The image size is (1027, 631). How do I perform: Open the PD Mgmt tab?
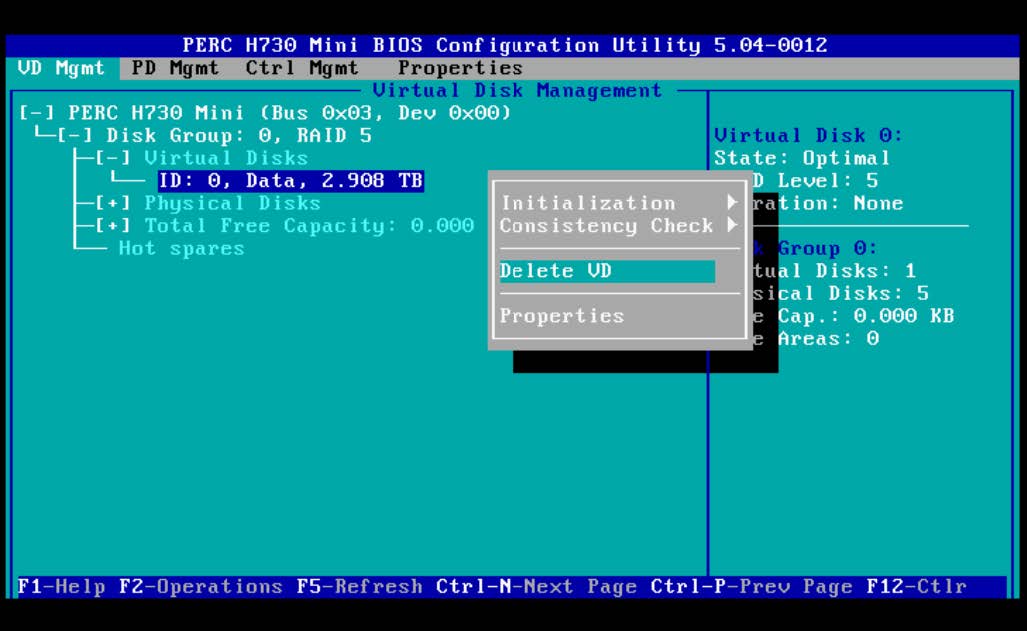point(175,68)
